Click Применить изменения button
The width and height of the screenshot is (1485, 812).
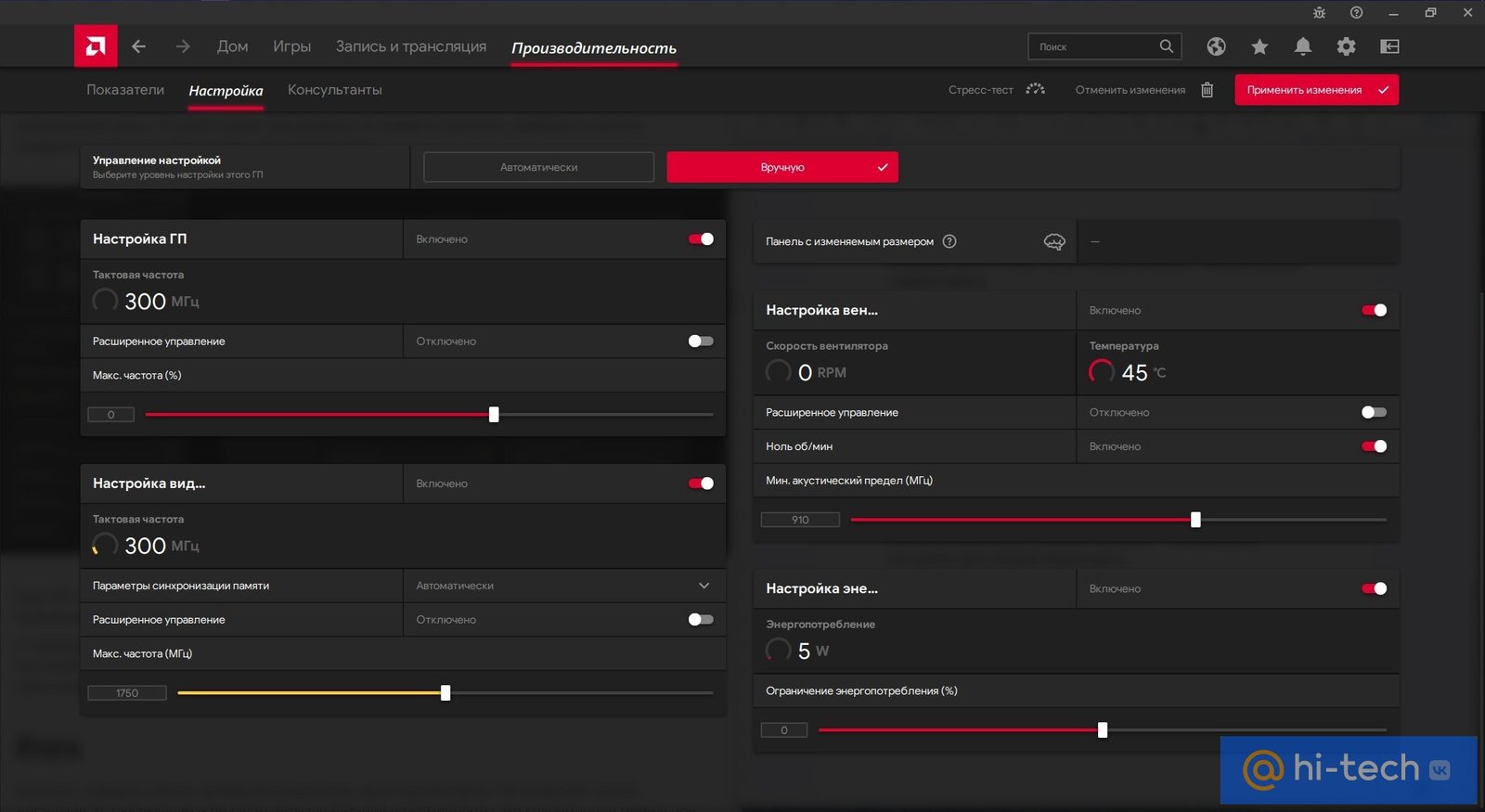[1316, 90]
